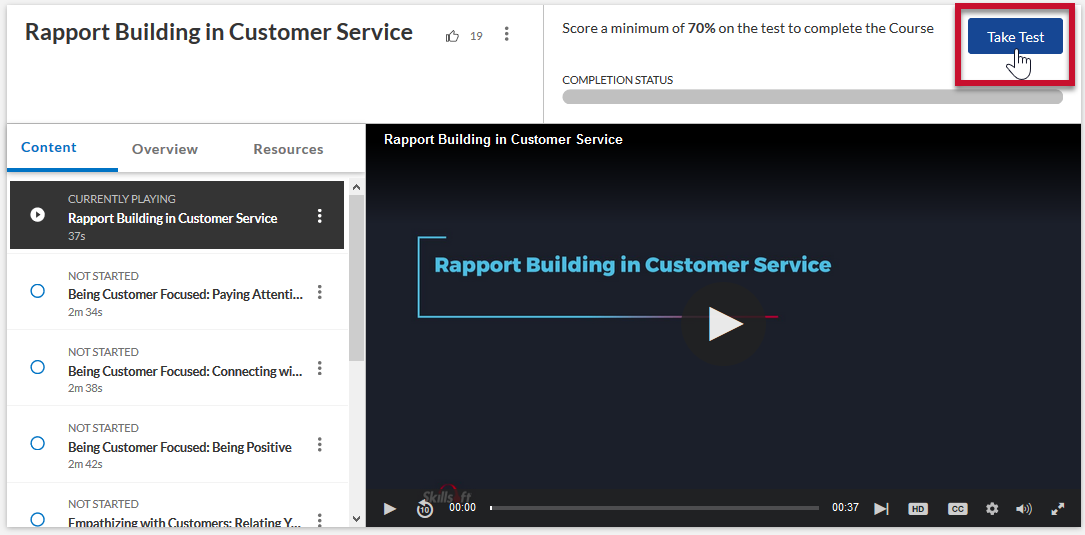This screenshot has height=535, width=1085.
Task: Click the thumbs-up like icon
Action: tap(453, 36)
